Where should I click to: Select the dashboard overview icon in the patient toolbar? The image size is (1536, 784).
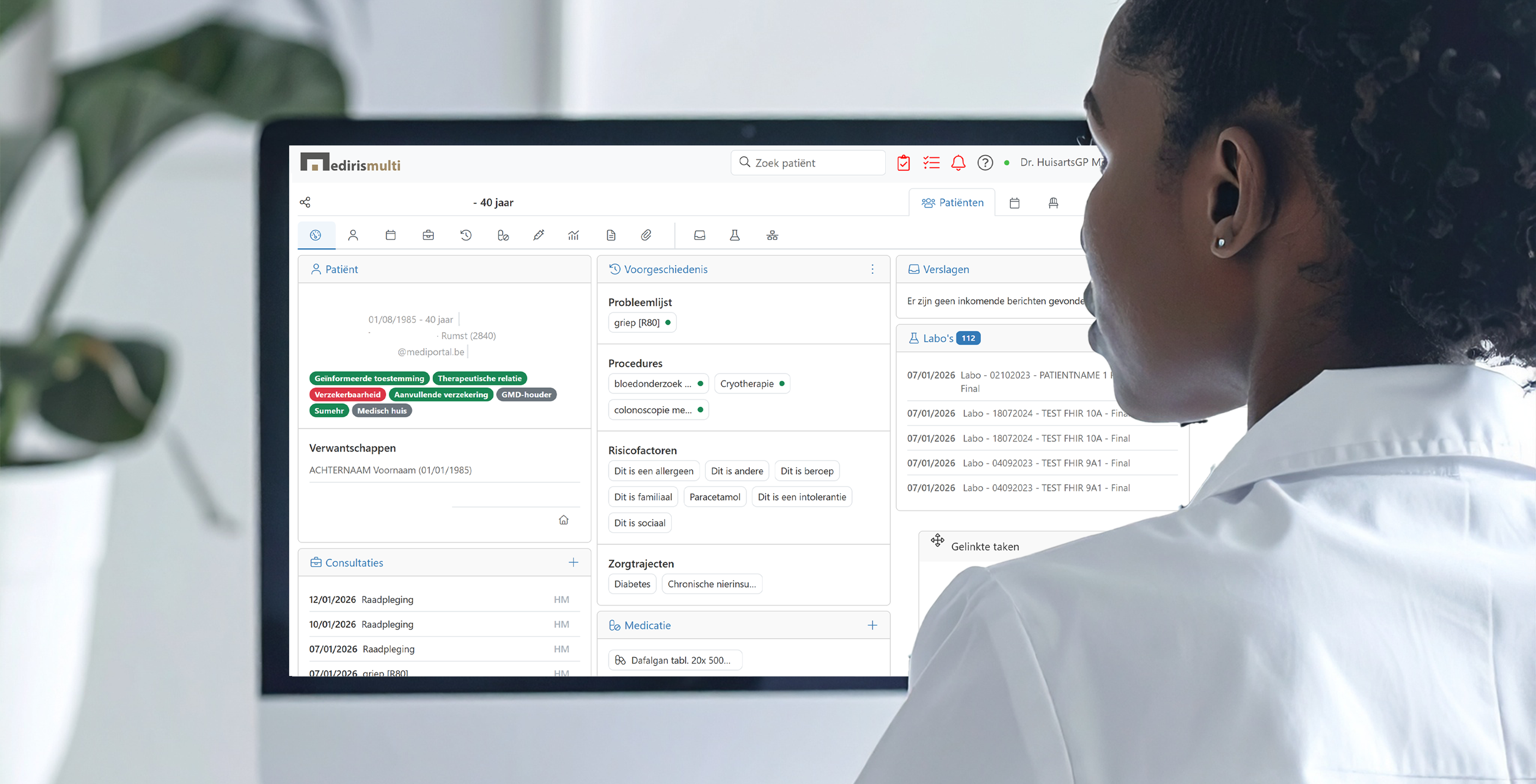tap(316, 236)
